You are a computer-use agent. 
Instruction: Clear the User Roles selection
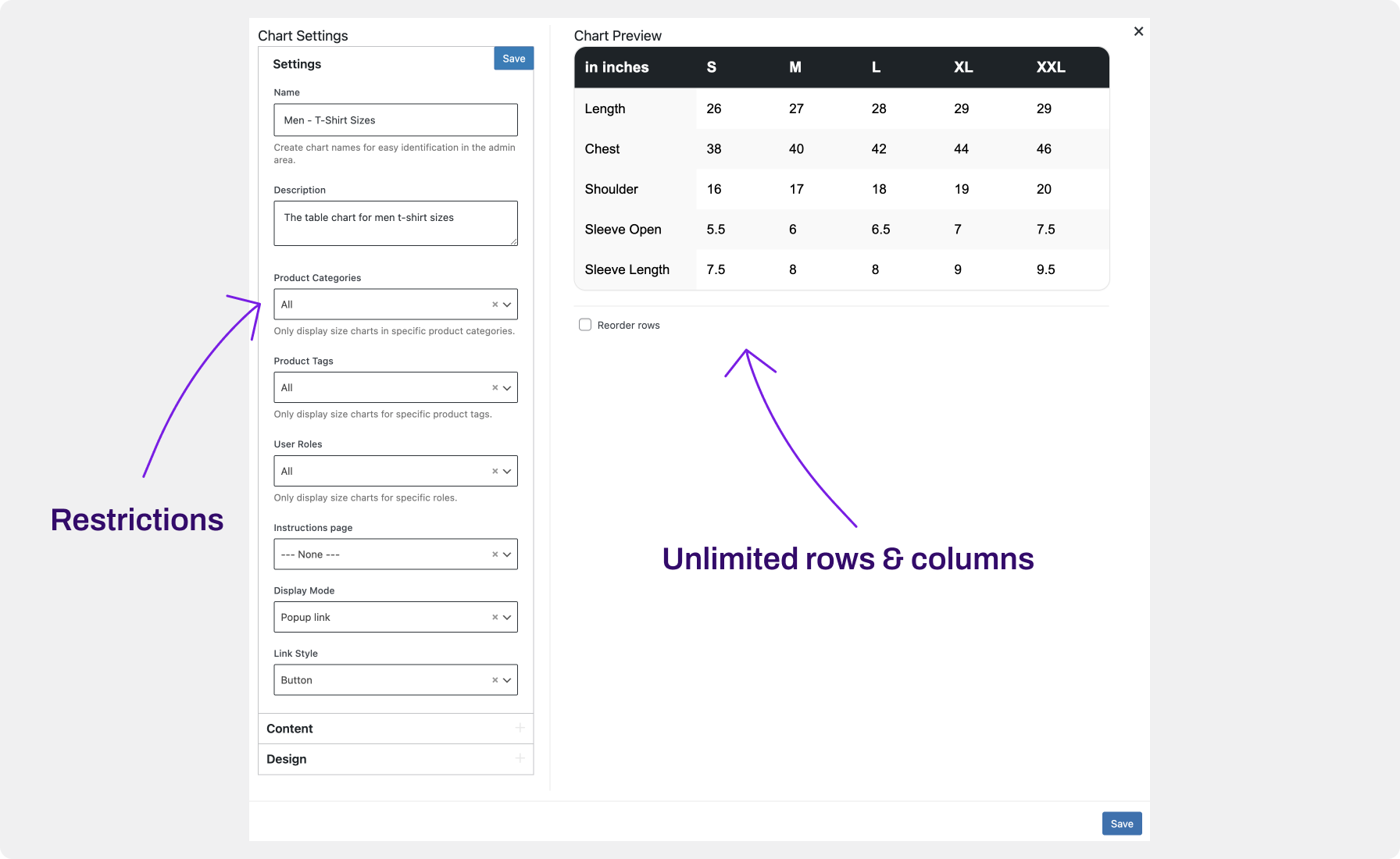tap(494, 471)
